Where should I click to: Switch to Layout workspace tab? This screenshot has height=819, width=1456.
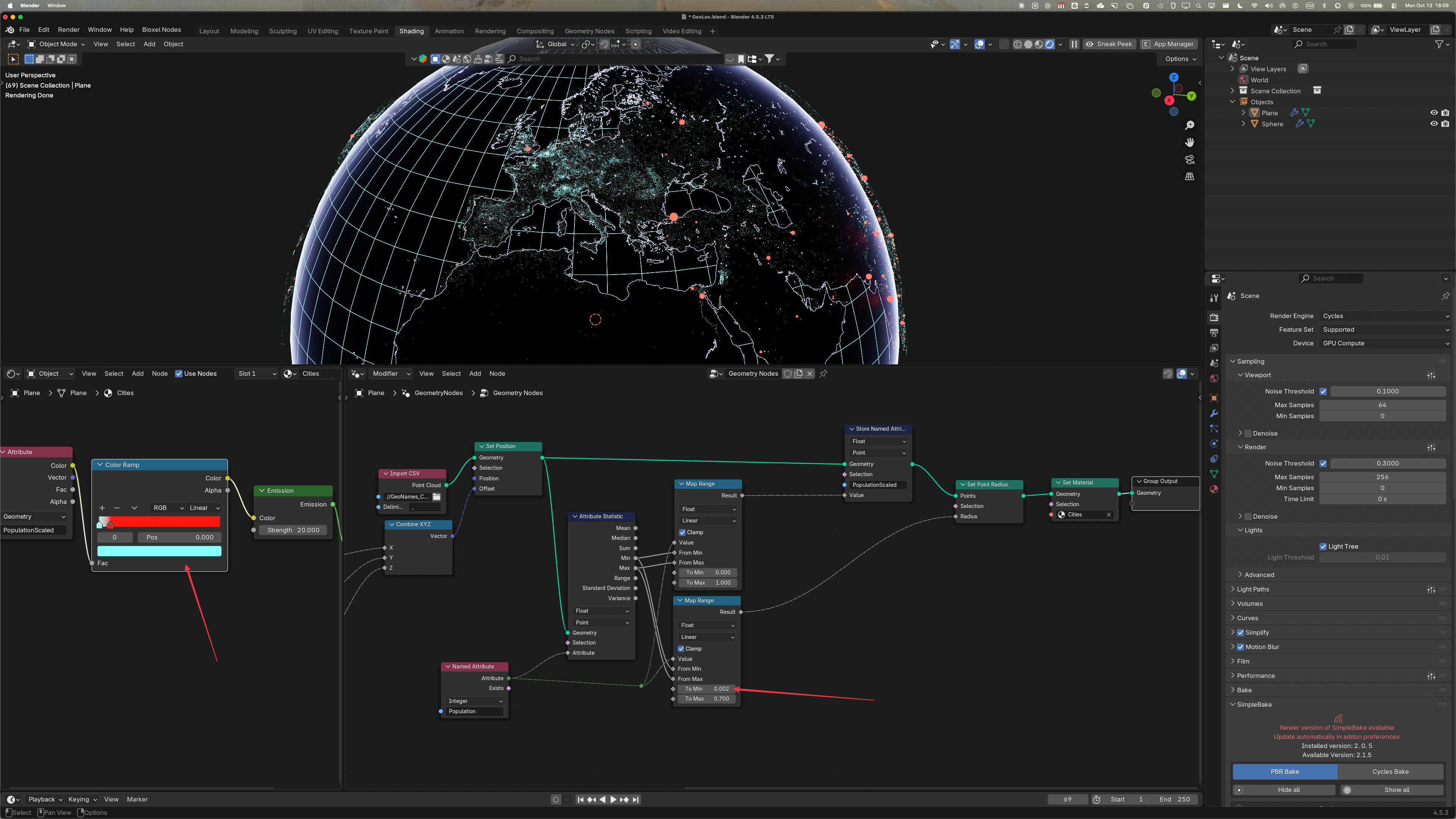[x=209, y=31]
